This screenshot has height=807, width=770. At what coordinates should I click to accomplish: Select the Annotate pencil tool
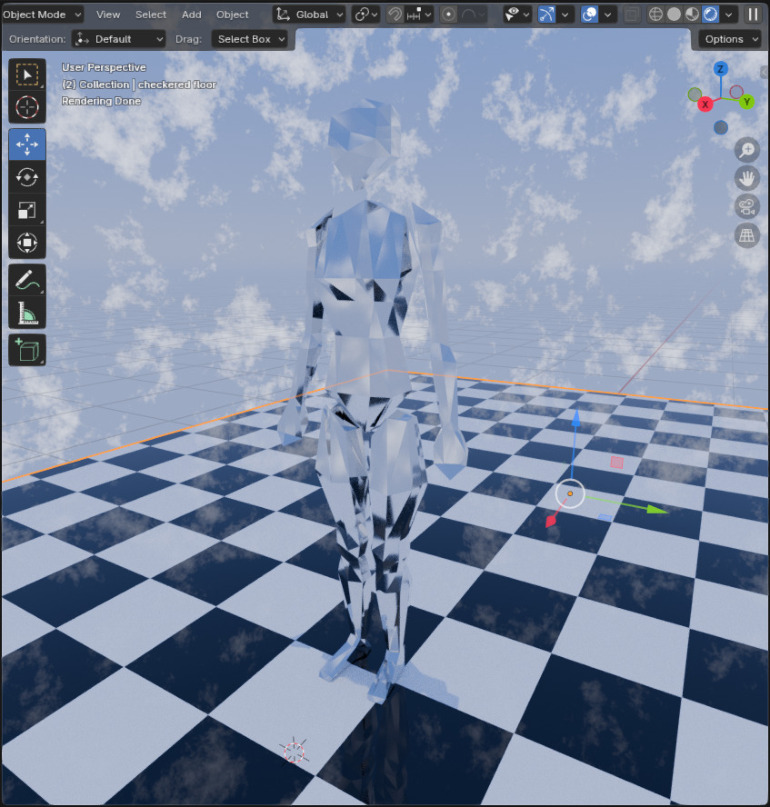[27, 280]
